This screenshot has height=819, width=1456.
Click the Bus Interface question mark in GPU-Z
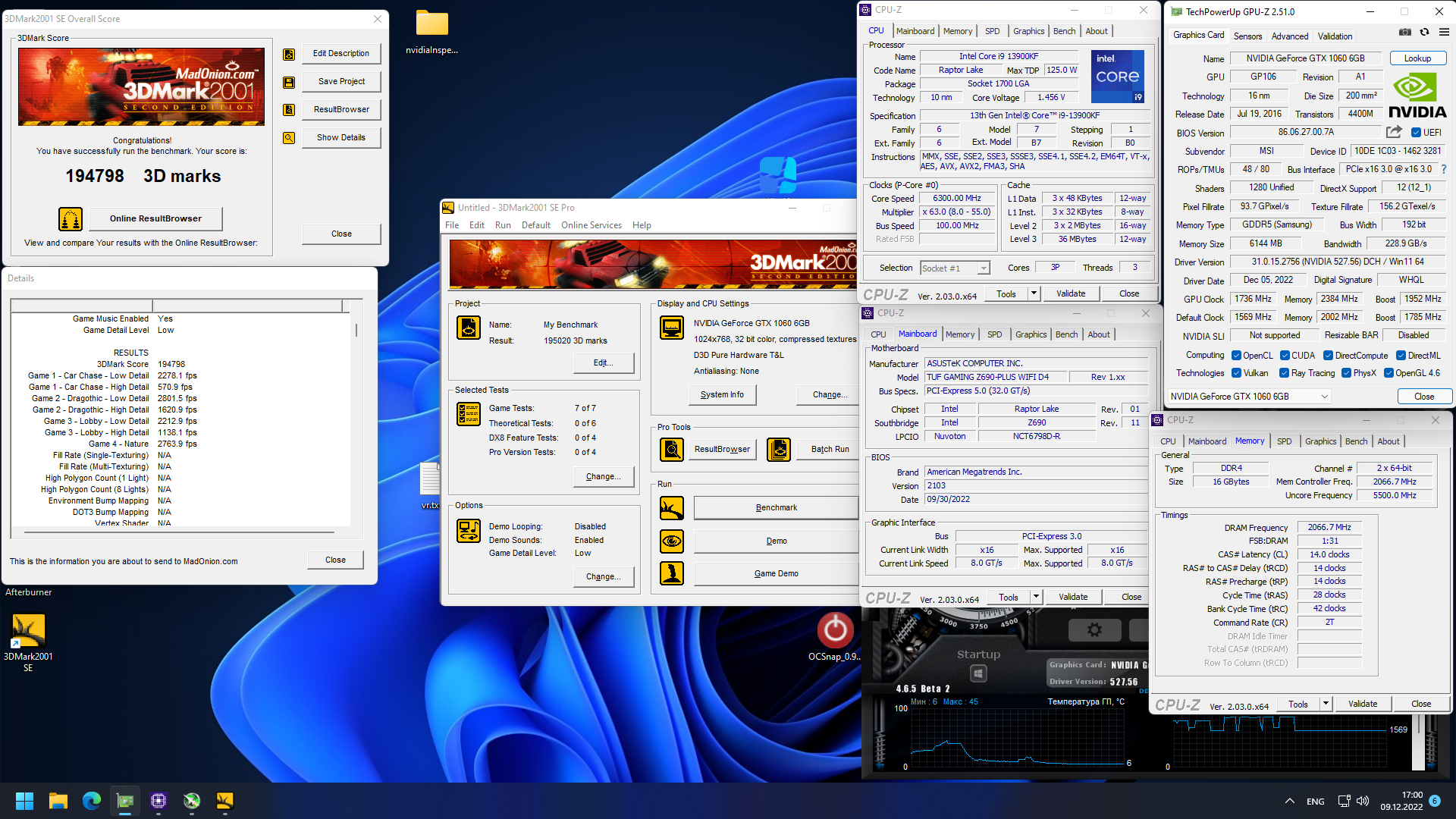tap(1443, 169)
